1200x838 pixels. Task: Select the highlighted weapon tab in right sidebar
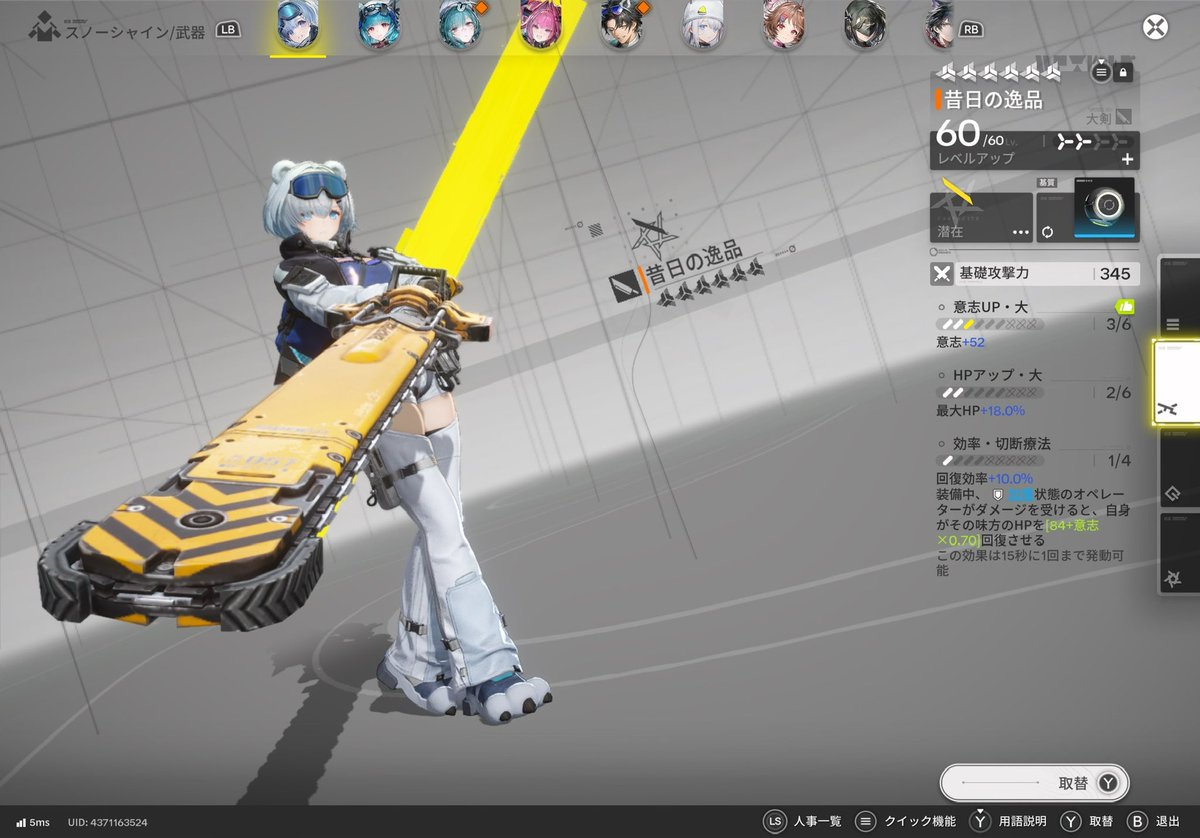coord(1176,385)
